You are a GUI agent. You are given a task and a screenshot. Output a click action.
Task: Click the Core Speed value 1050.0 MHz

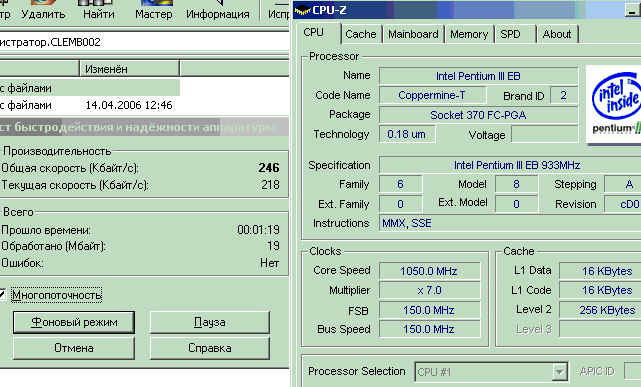429,271
